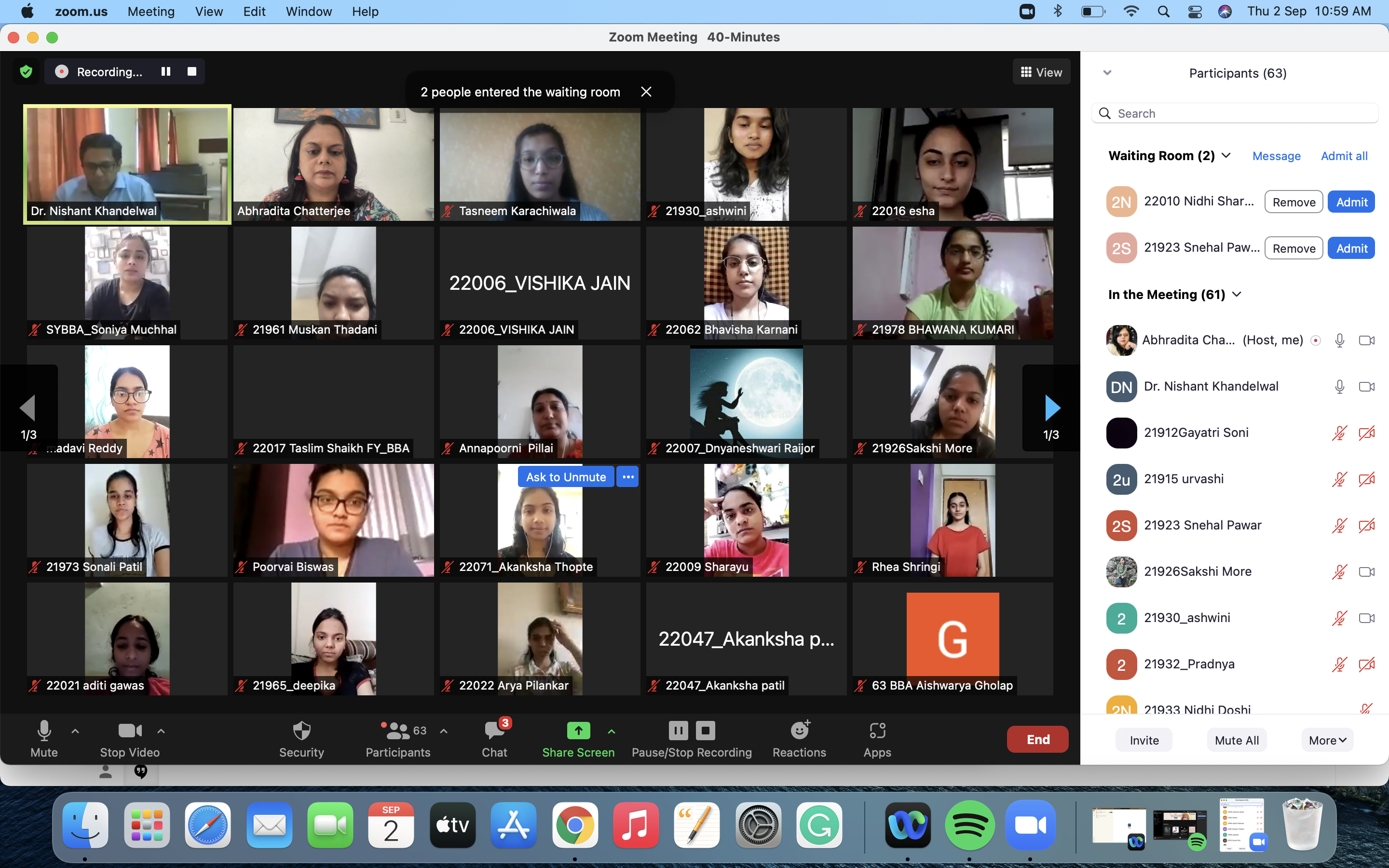Open the Chat panel
The image size is (1389, 868).
[493, 739]
